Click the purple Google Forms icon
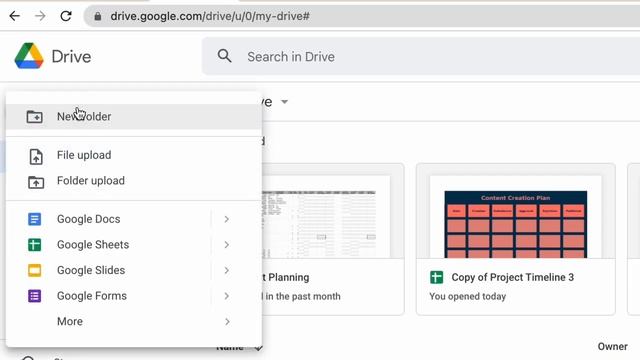640x360 pixels. coord(35,296)
